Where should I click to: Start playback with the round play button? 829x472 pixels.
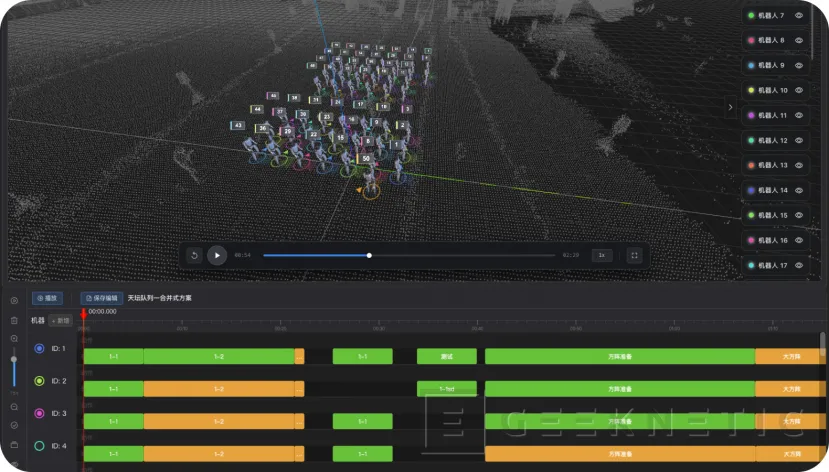[217, 255]
